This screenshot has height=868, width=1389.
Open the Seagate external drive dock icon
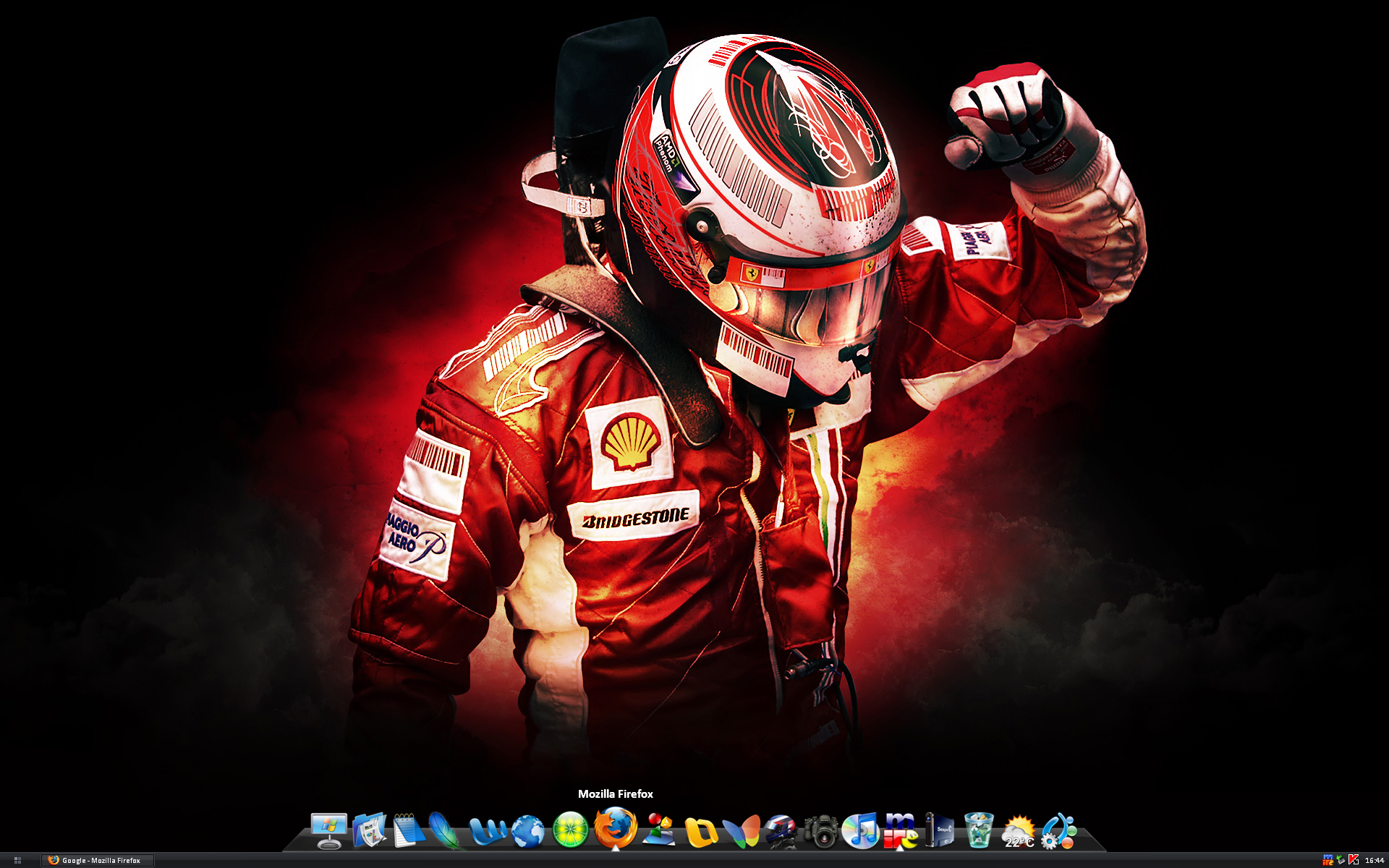click(941, 830)
